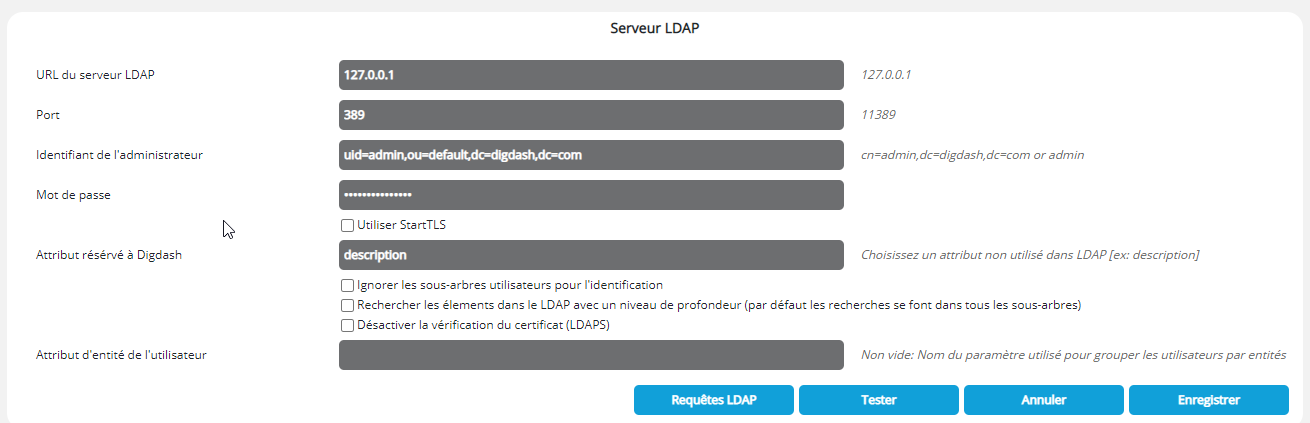1310x423 pixels.
Task: Open the Requêtes LDAP button
Action: click(714, 400)
